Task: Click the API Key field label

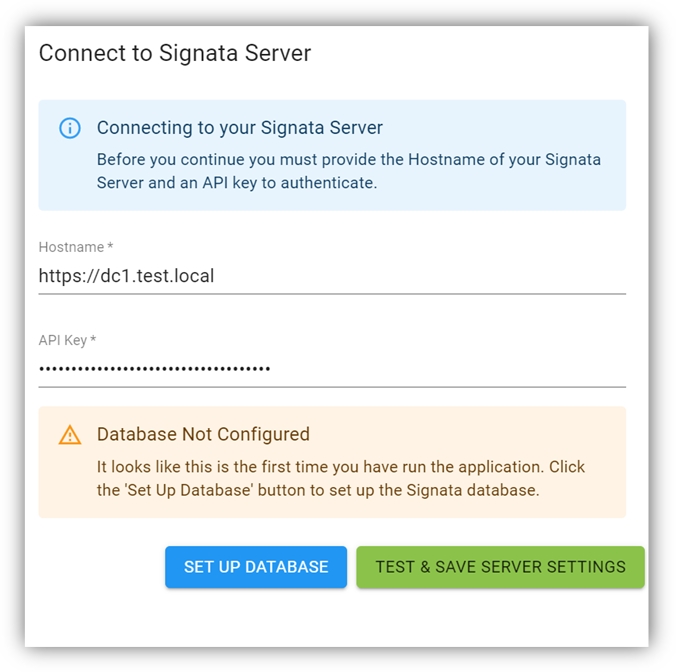Action: pos(62,340)
